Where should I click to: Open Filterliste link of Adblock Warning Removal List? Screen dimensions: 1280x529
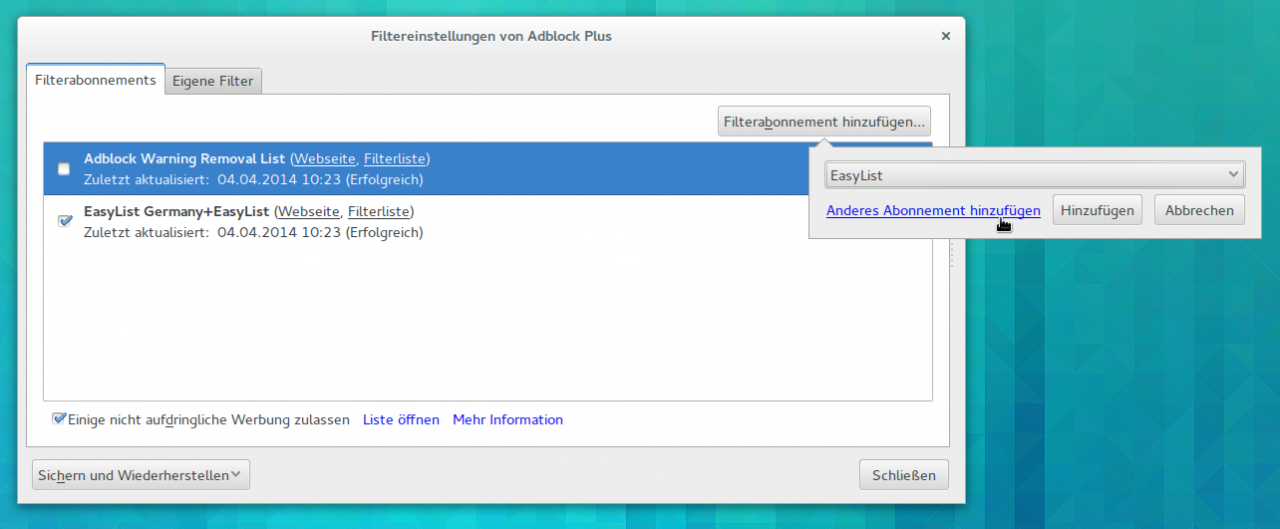[396, 159]
